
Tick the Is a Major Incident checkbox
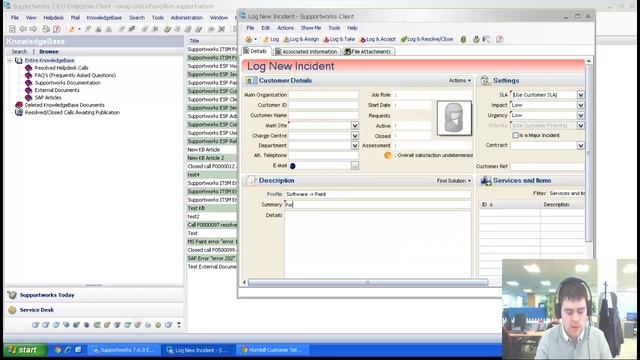(515, 135)
